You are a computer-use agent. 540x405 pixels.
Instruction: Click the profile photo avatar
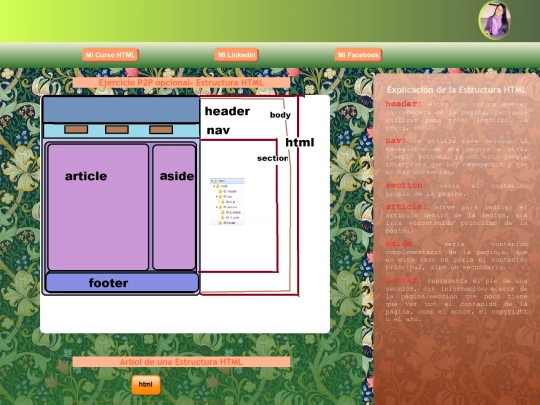495,20
